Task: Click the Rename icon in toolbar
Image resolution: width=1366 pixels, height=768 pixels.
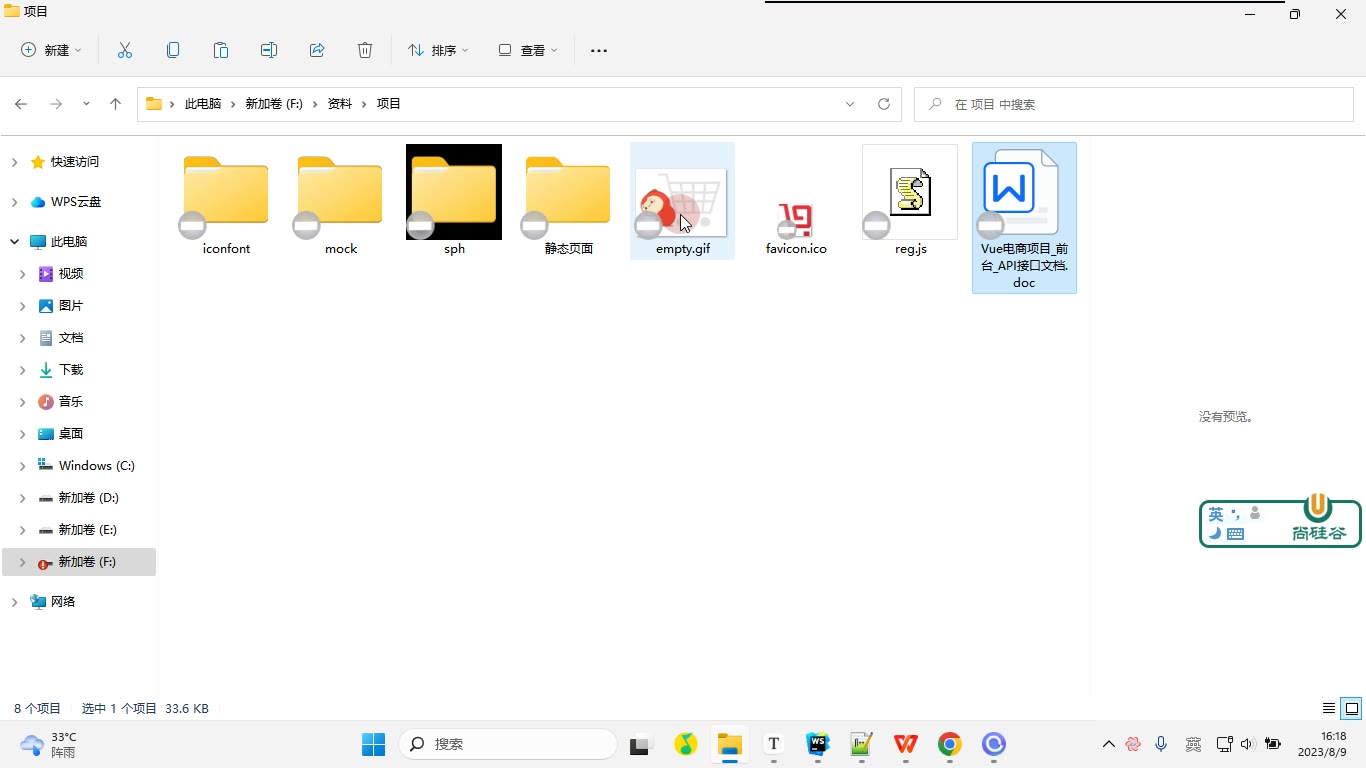Action: pyautogui.click(x=269, y=50)
